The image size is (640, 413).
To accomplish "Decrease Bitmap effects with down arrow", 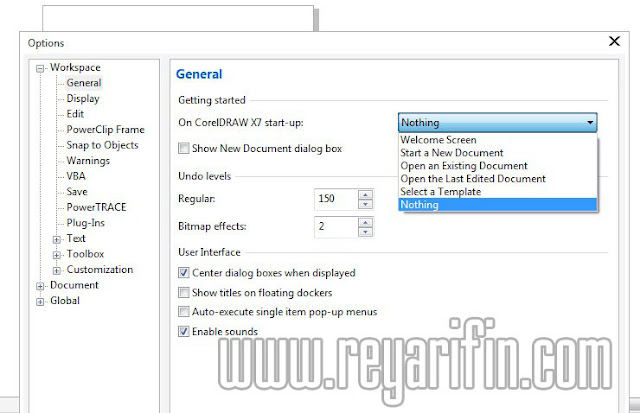I will (365, 232).
